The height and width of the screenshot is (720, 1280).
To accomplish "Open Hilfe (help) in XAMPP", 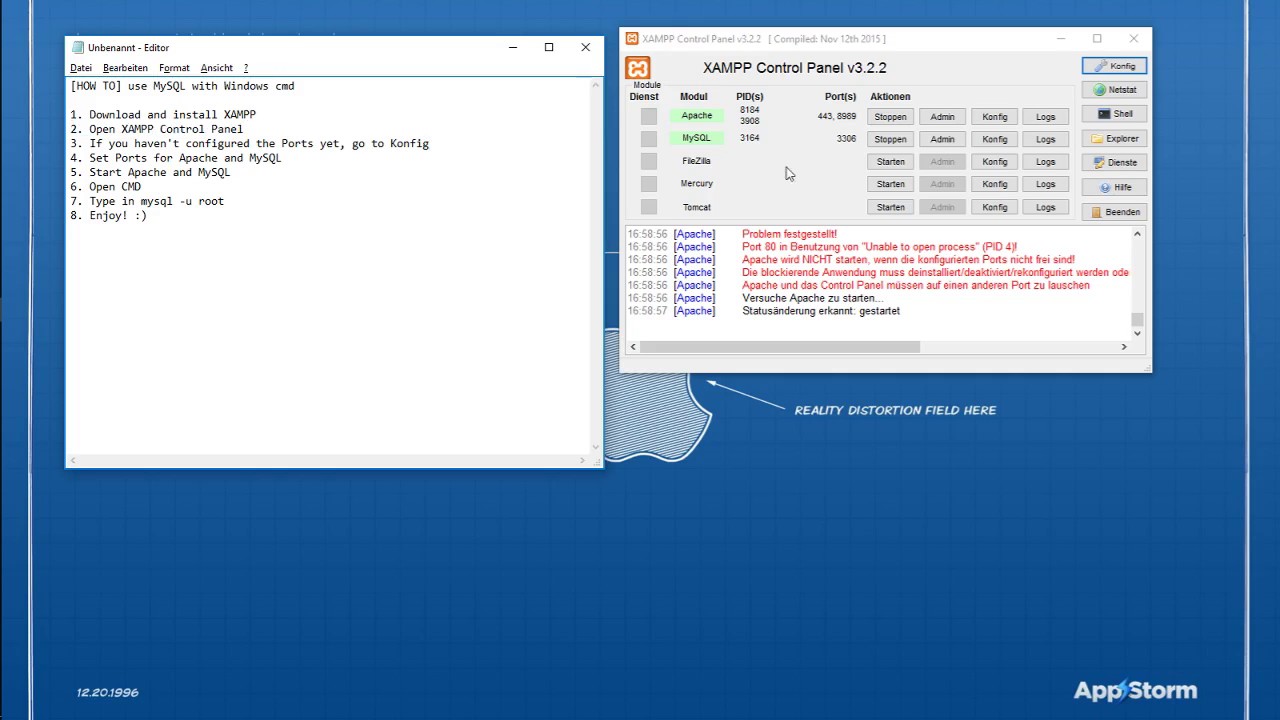I will (1114, 188).
